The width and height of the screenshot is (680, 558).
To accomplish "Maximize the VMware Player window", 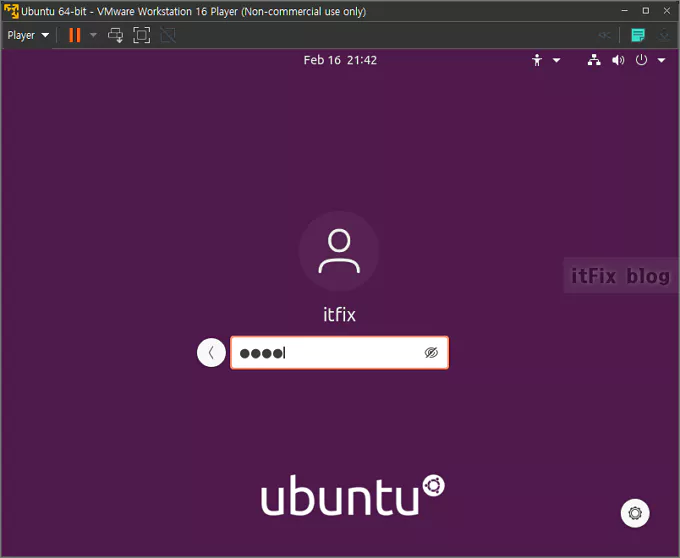I will 646,10.
